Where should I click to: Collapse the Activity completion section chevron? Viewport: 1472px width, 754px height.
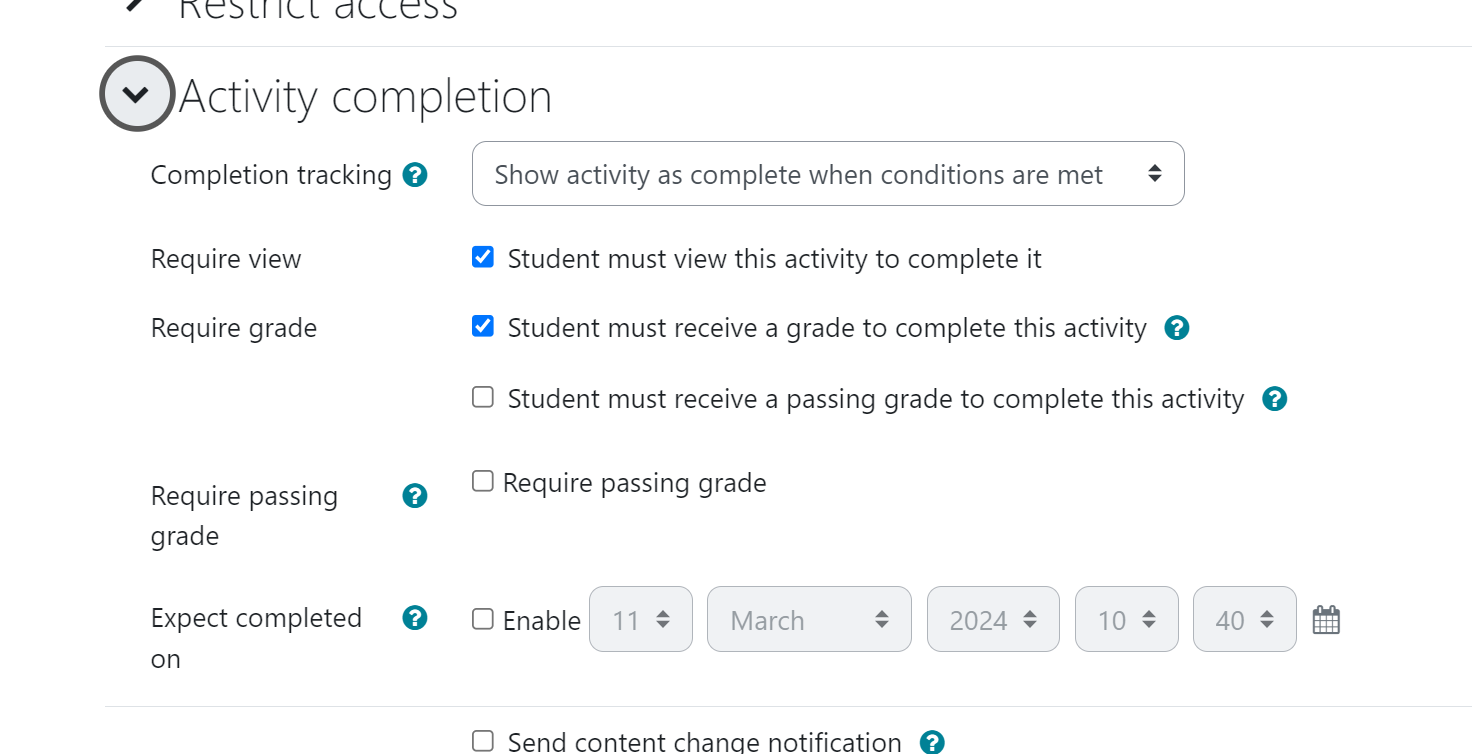pyautogui.click(x=136, y=94)
